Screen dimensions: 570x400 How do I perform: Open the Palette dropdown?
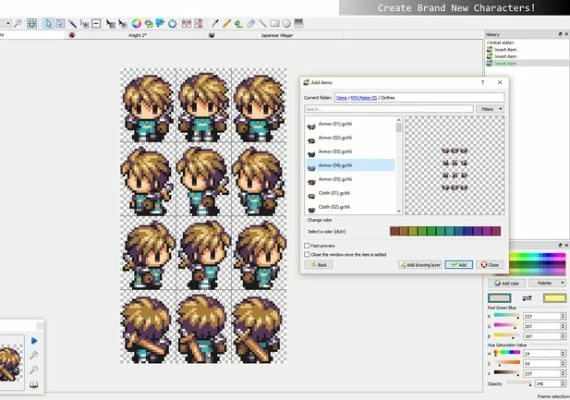[x=547, y=283]
